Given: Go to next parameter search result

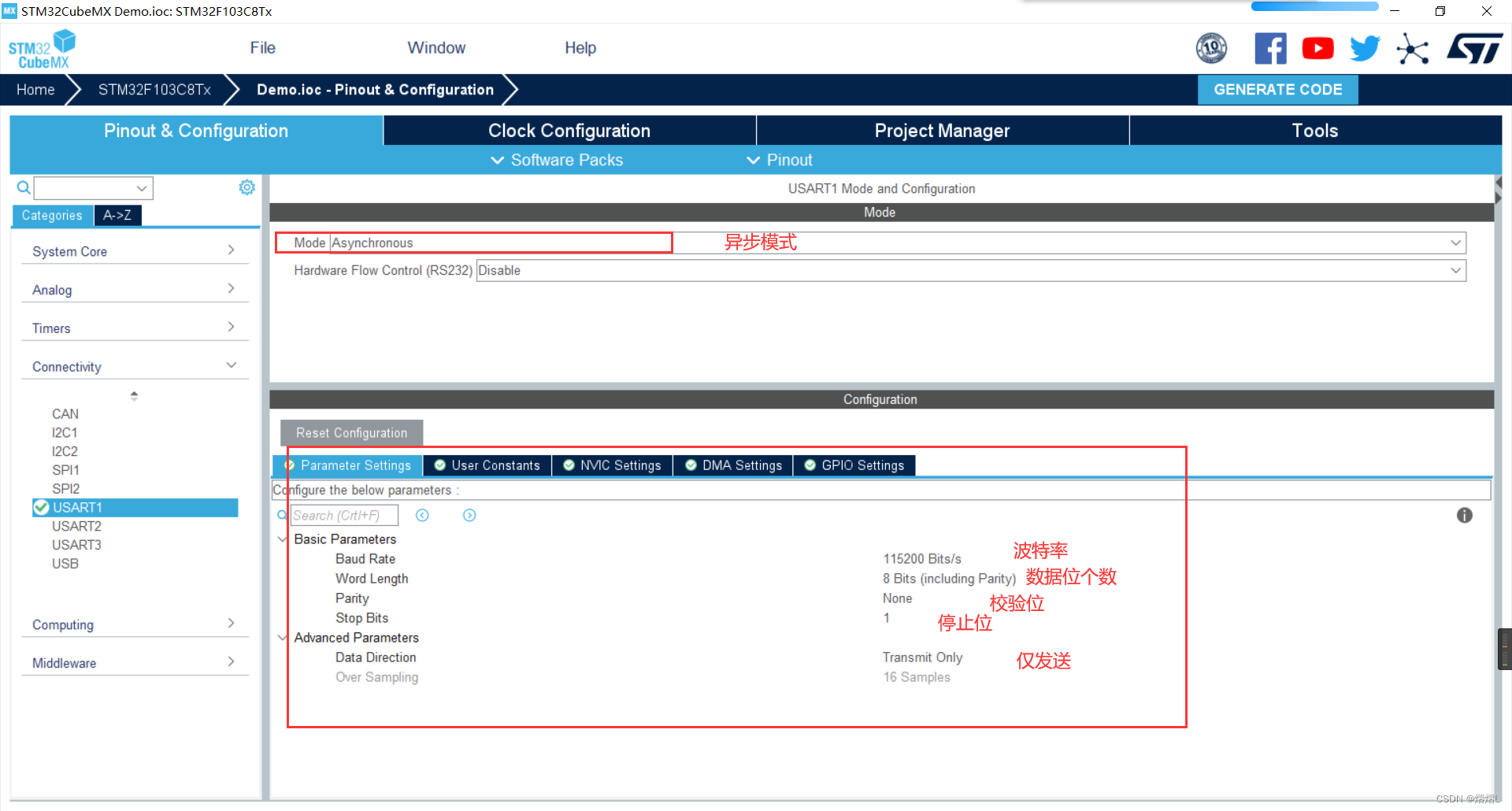Looking at the screenshot, I should tap(469, 515).
